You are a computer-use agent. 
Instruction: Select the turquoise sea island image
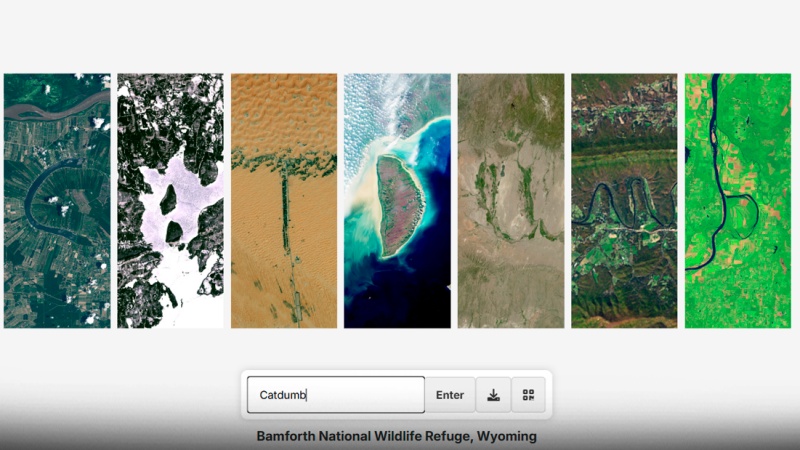[x=397, y=201]
